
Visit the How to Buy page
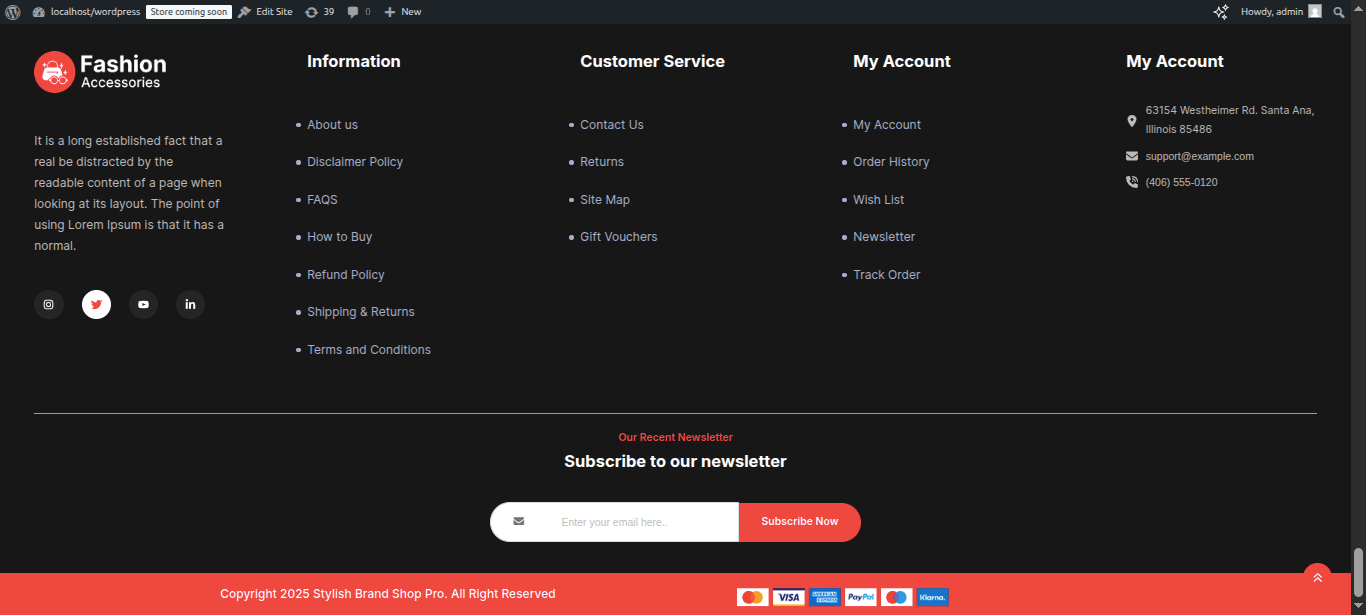339,237
